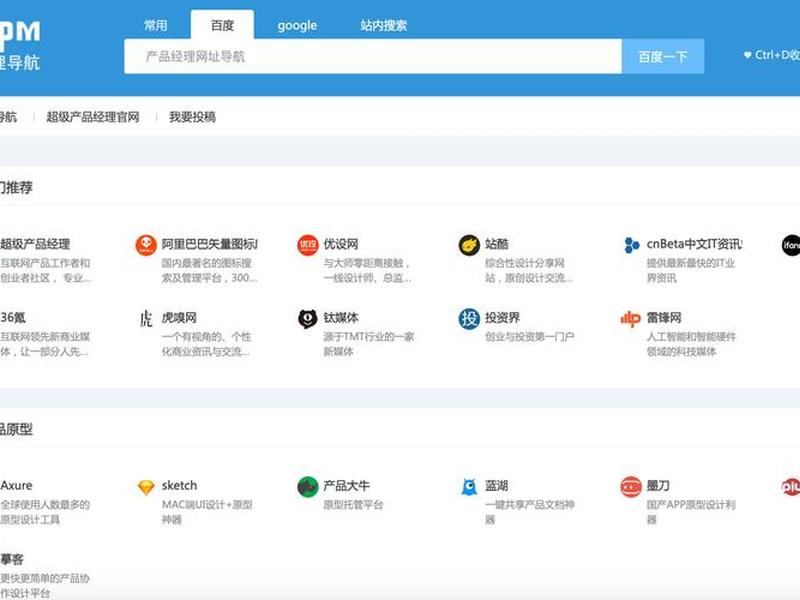Open the 摹客 title link
This screenshot has width=800, height=600.
12,559
